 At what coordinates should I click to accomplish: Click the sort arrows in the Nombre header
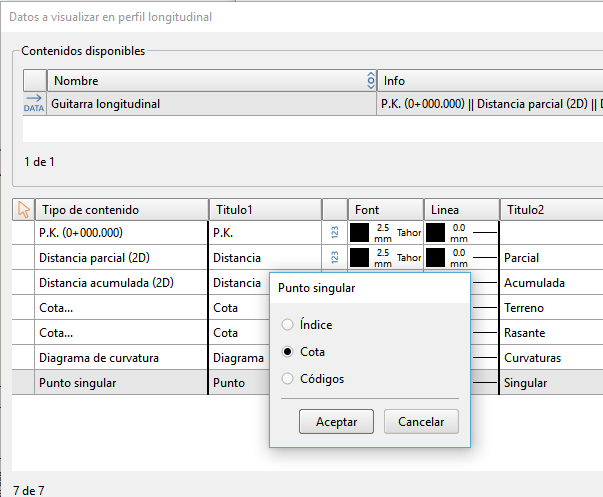(x=371, y=81)
